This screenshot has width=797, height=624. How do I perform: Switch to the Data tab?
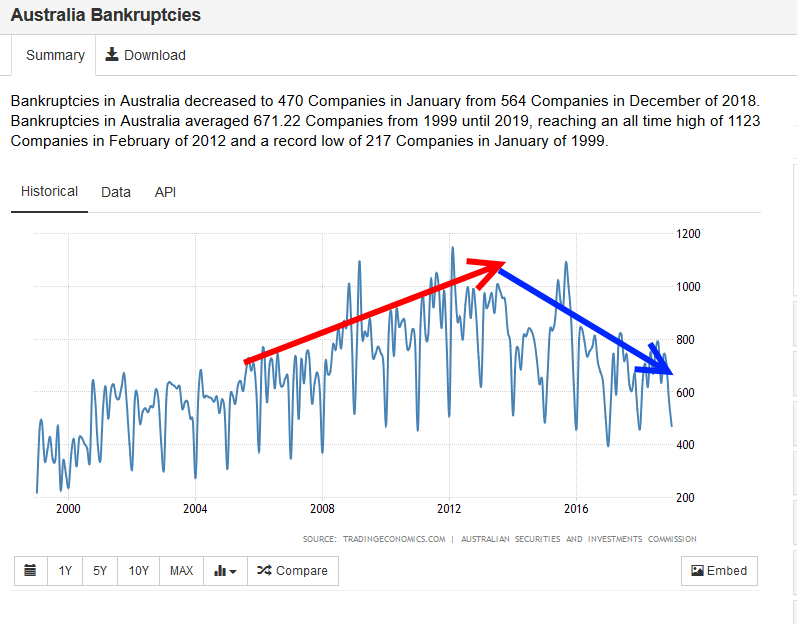(x=116, y=192)
